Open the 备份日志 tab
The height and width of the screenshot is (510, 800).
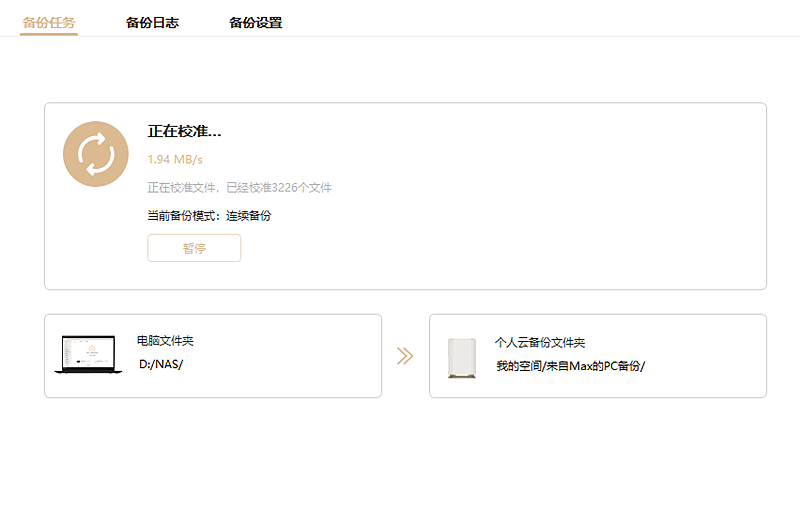pos(152,23)
